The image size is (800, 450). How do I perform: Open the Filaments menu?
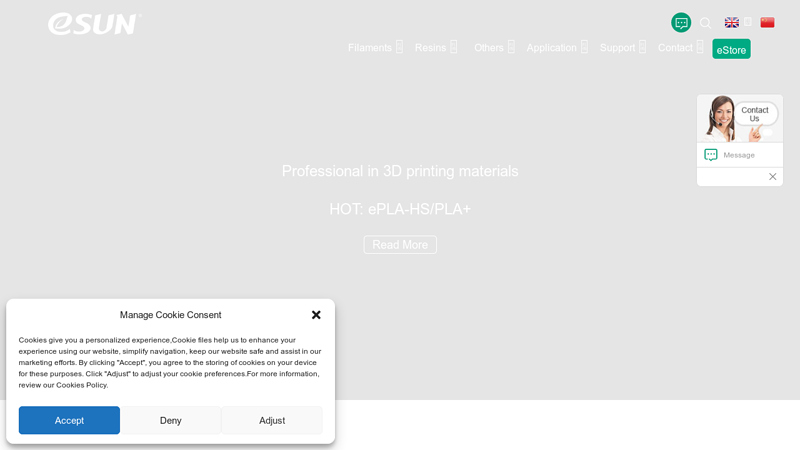[x=370, y=47]
